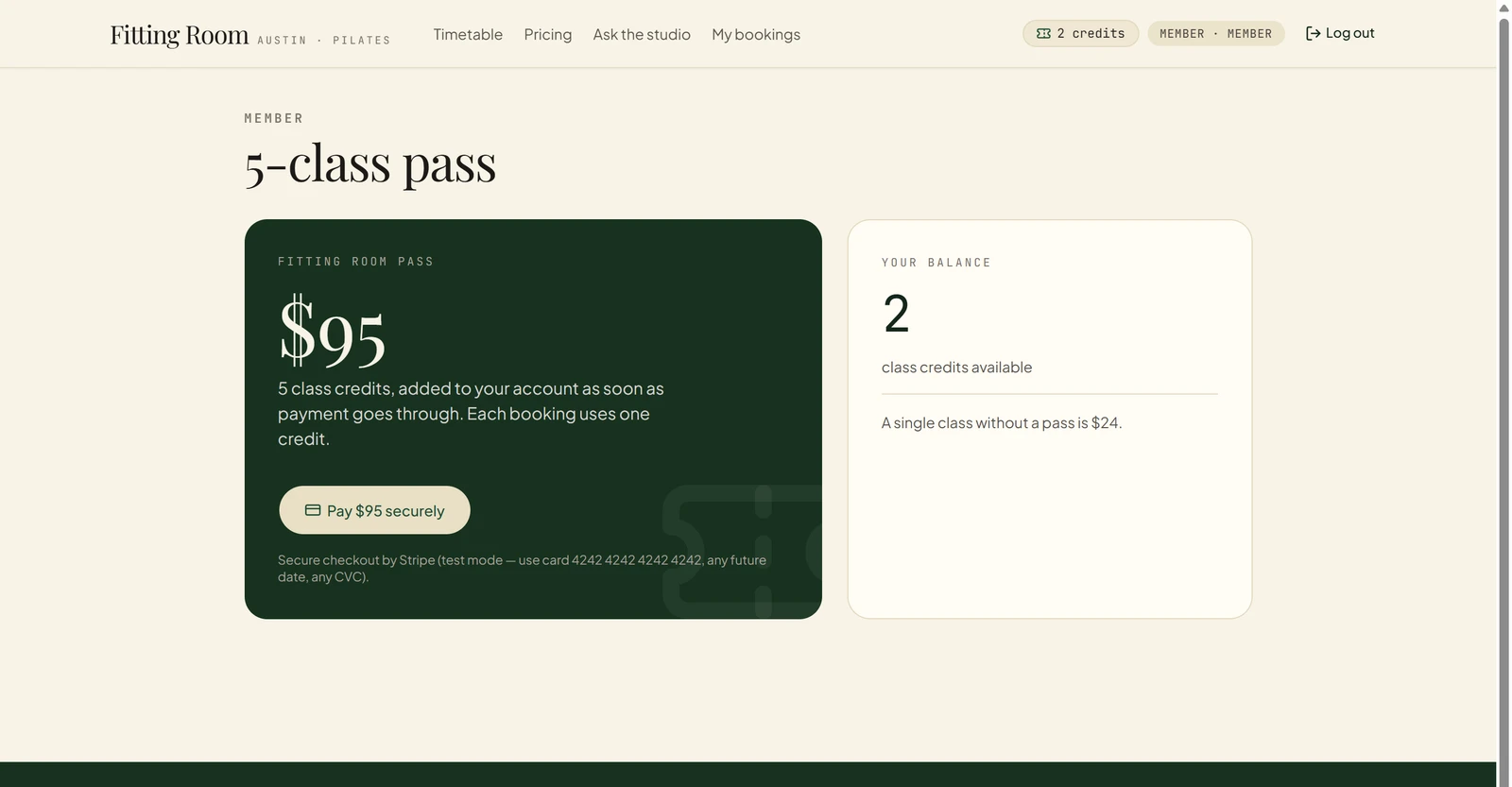
Task: Click the '5 class credits' description paragraph
Action: (471, 414)
